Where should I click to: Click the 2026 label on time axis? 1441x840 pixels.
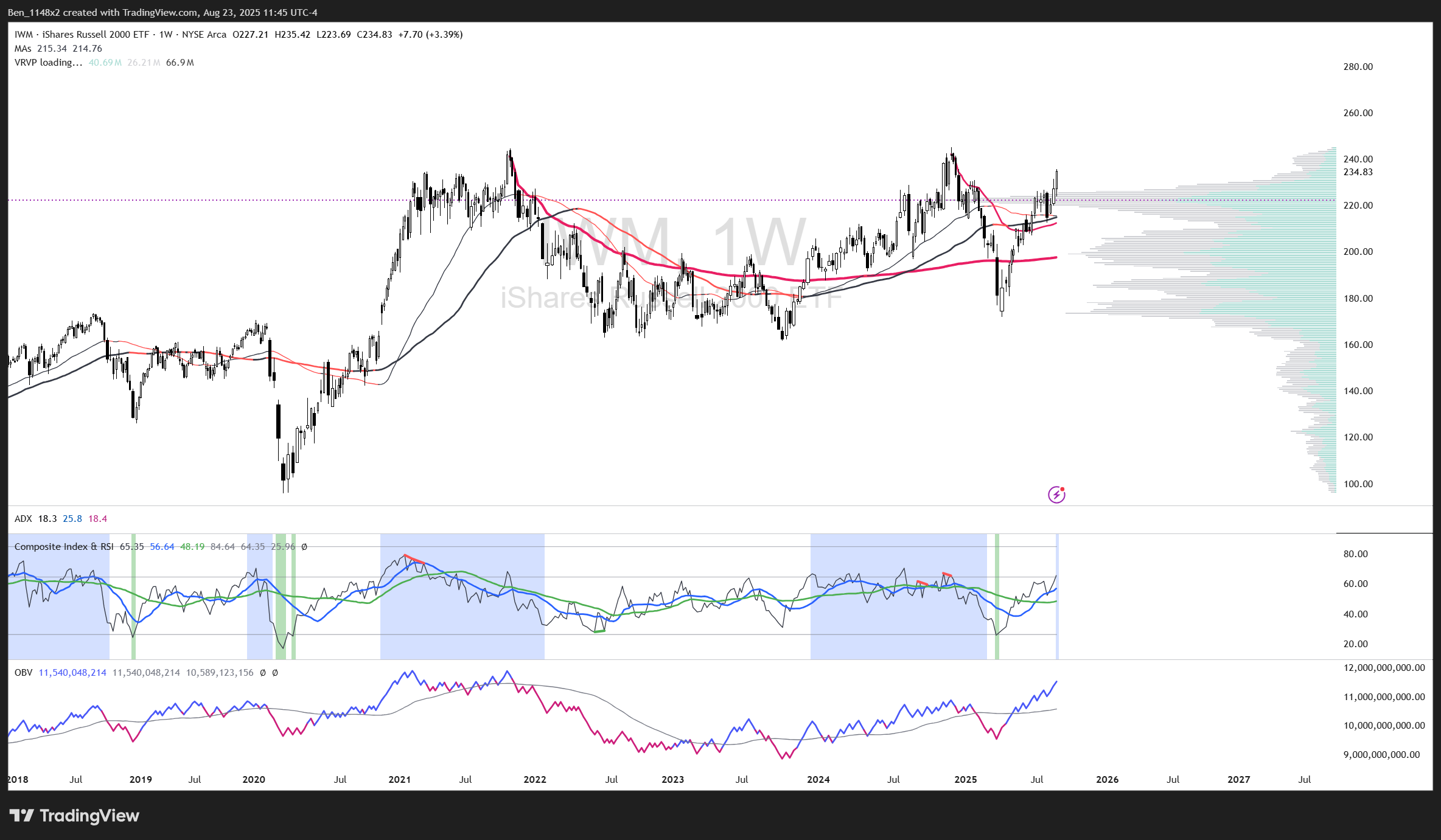point(1107,780)
